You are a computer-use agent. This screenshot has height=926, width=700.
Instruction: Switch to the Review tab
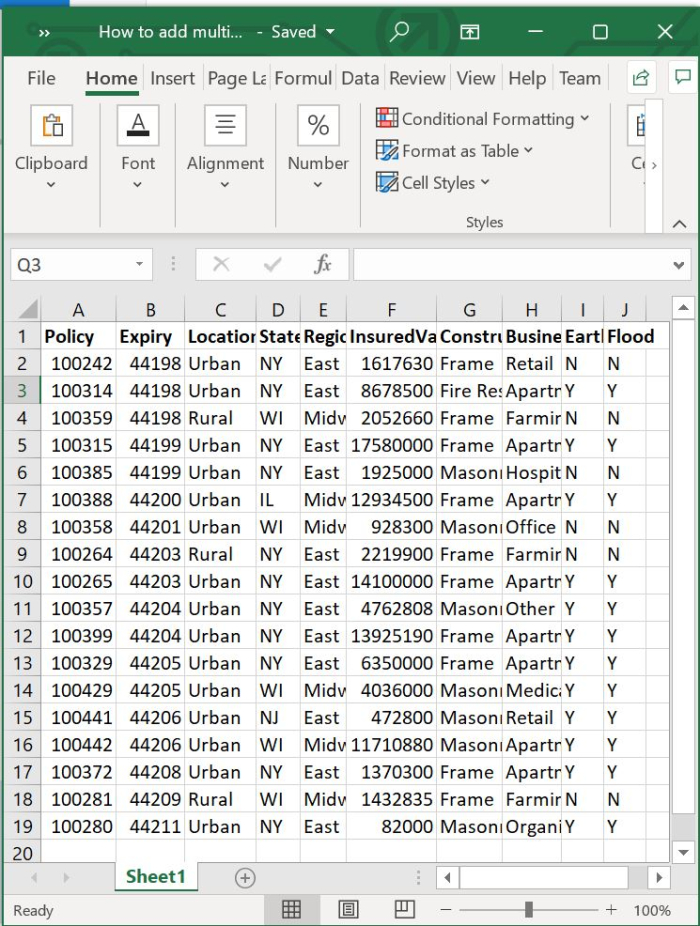[417, 78]
